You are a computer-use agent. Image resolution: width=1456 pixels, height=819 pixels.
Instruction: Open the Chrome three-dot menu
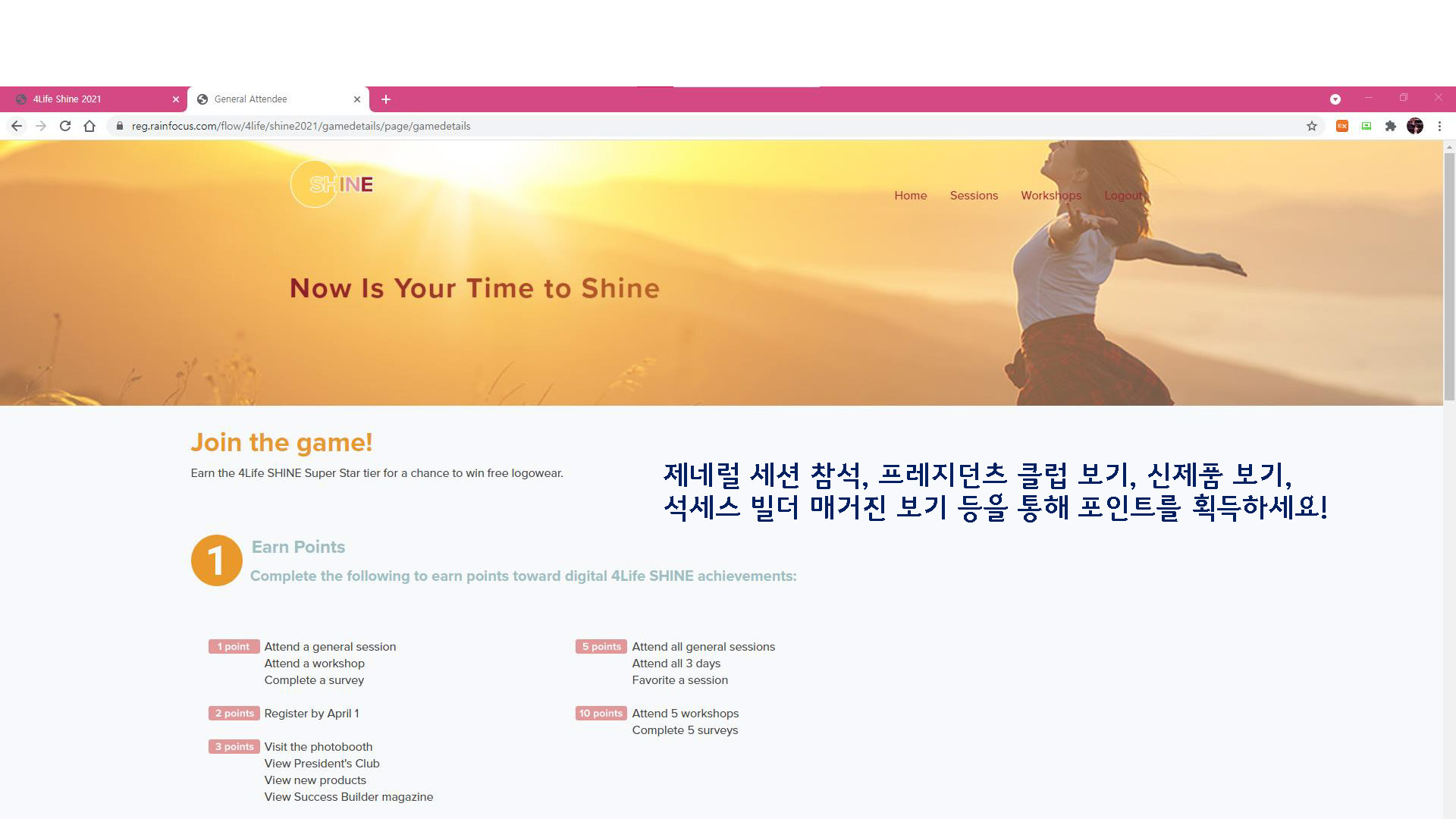tap(1439, 126)
